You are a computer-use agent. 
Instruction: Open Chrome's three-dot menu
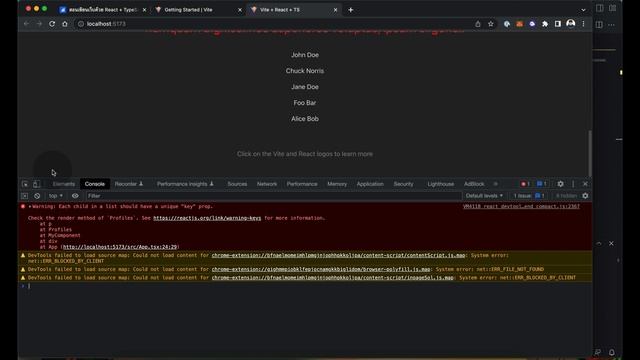click(x=583, y=24)
